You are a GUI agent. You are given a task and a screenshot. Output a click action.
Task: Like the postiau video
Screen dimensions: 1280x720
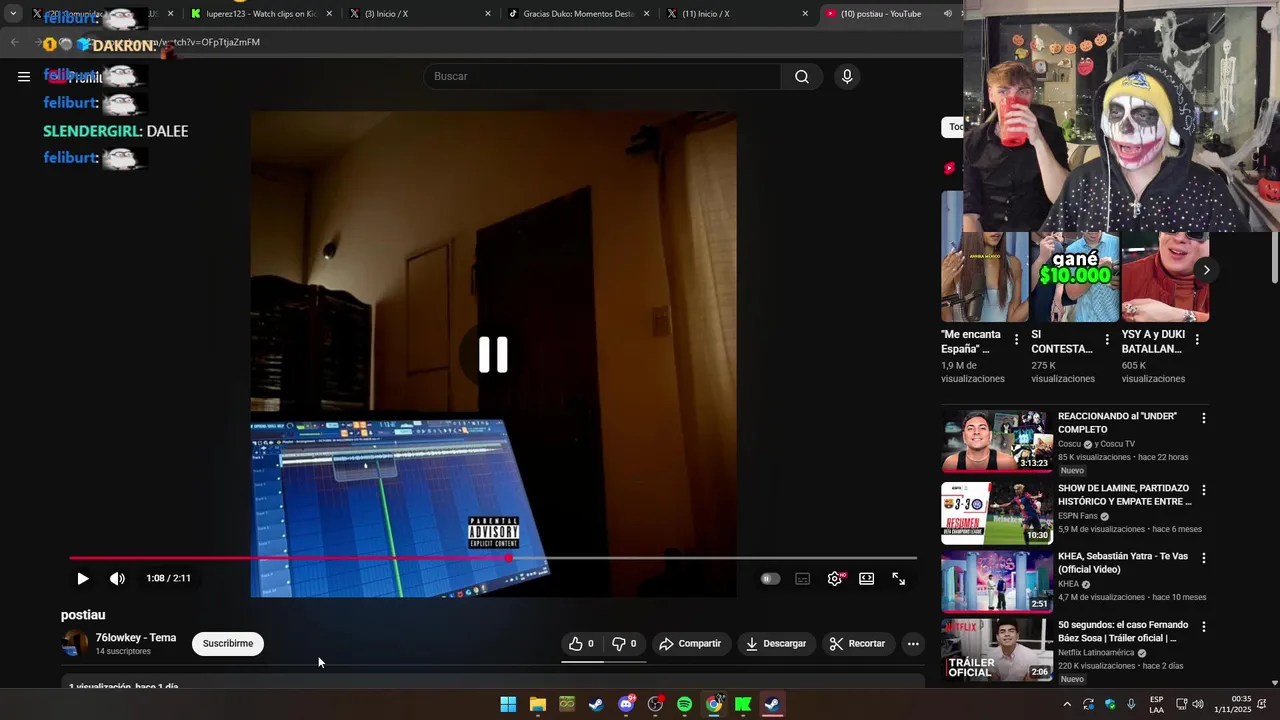(582, 644)
